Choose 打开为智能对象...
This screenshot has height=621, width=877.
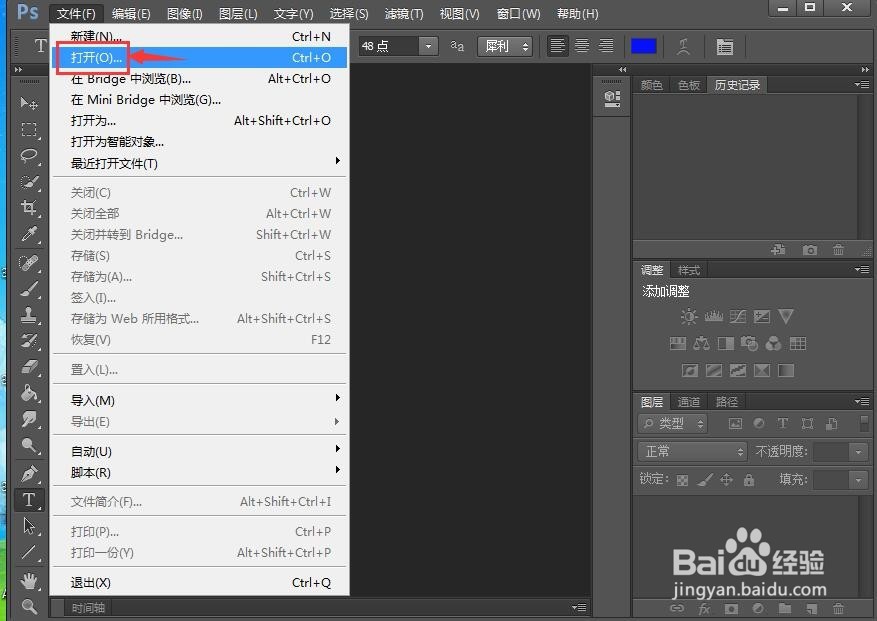(x=199, y=142)
